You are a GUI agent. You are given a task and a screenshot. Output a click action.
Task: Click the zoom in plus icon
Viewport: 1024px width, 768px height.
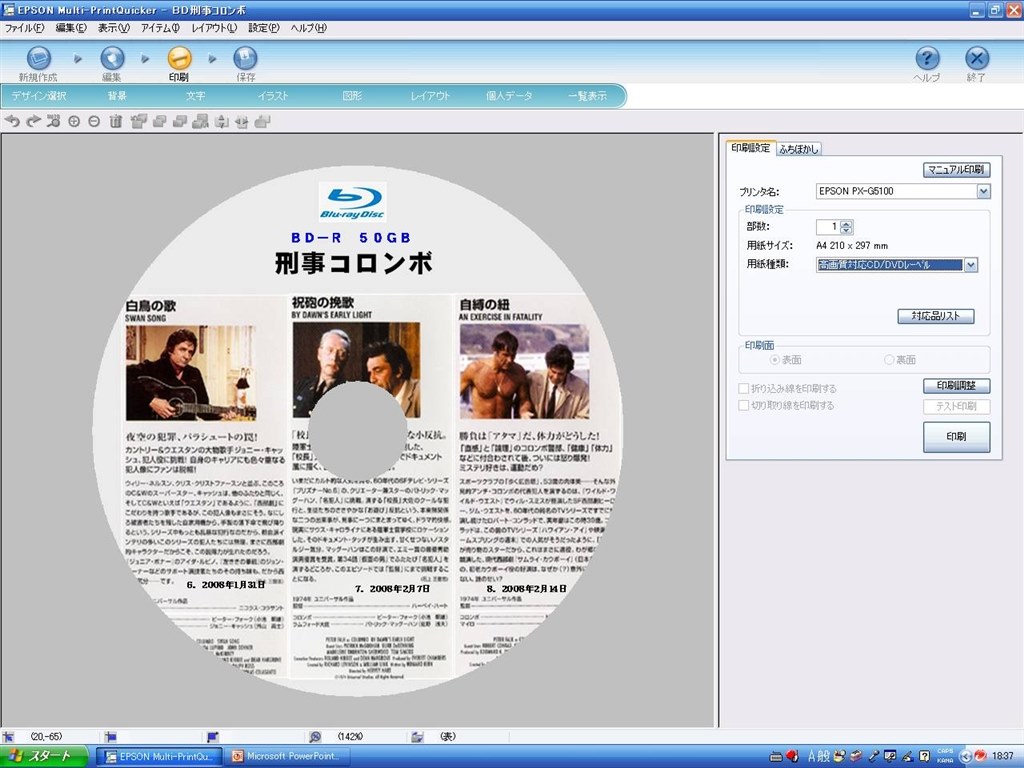click(x=74, y=121)
